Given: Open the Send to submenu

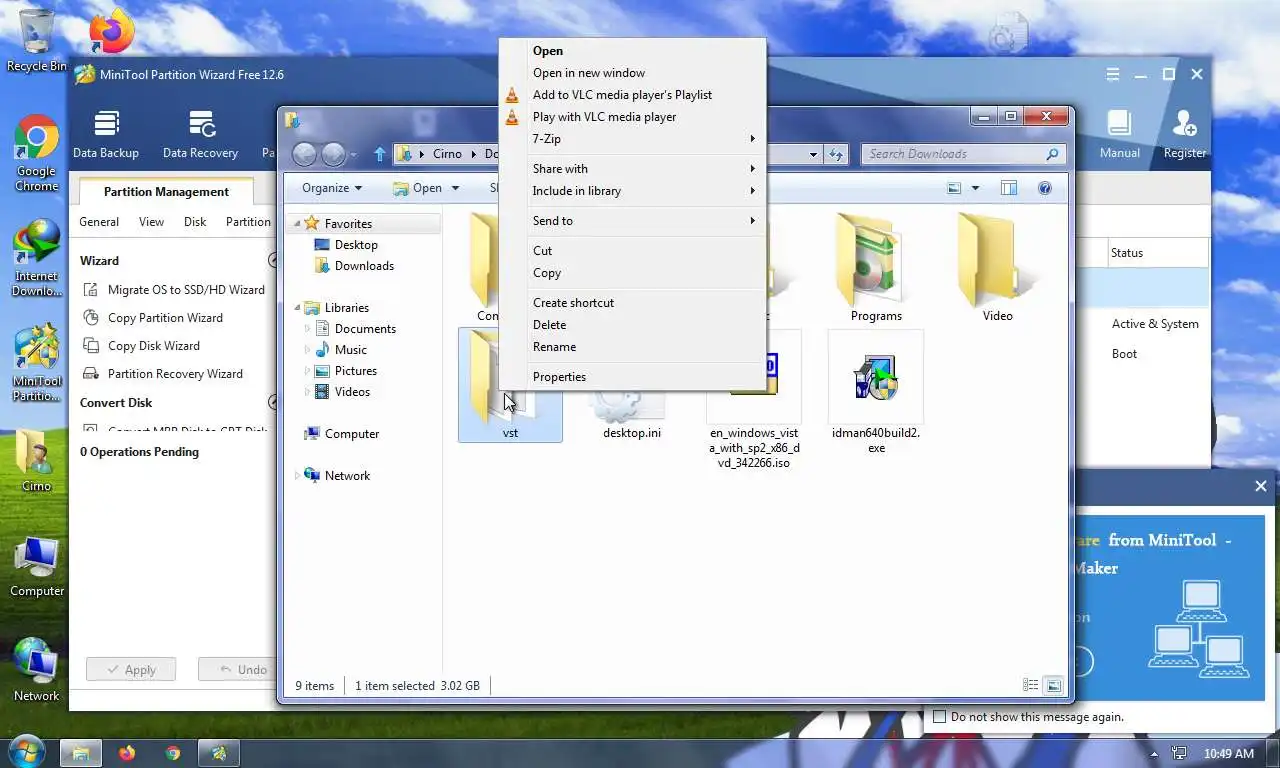Looking at the screenshot, I should coord(632,221).
